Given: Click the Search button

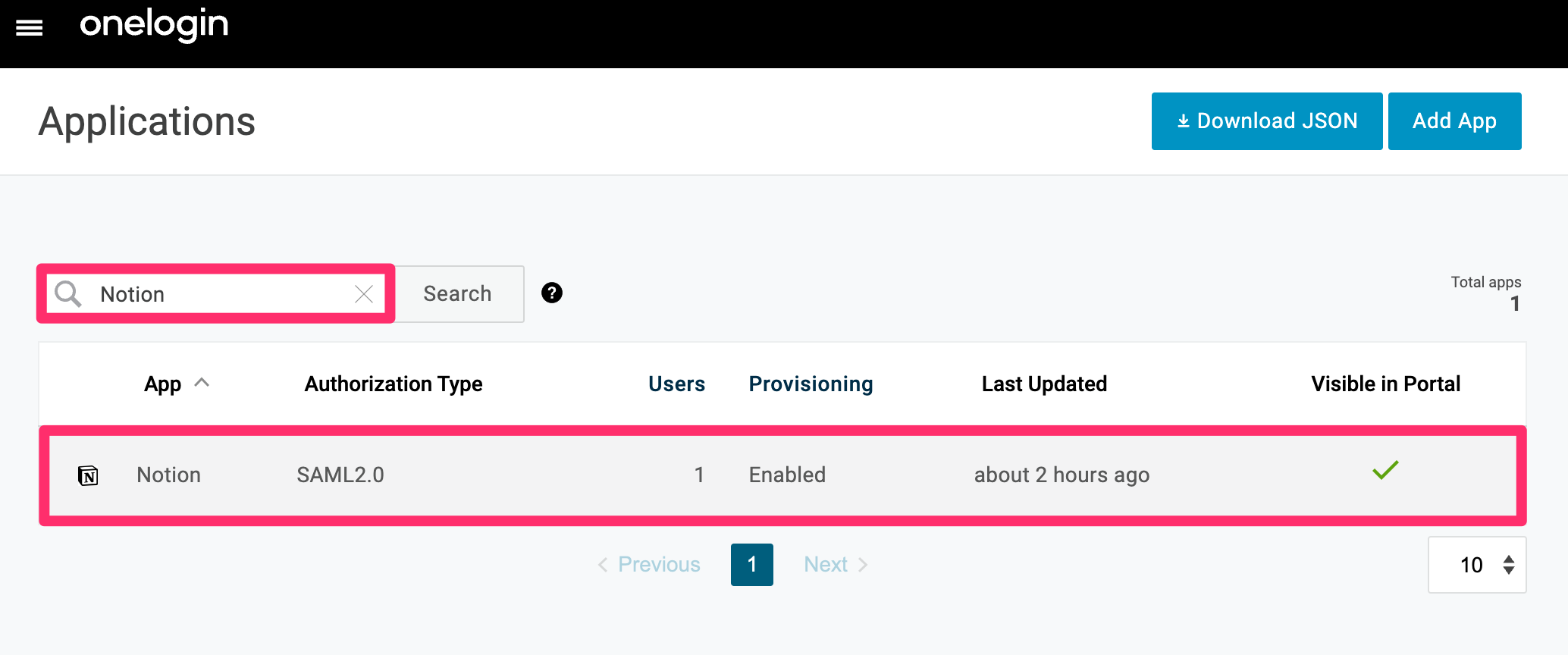Looking at the screenshot, I should pos(458,293).
